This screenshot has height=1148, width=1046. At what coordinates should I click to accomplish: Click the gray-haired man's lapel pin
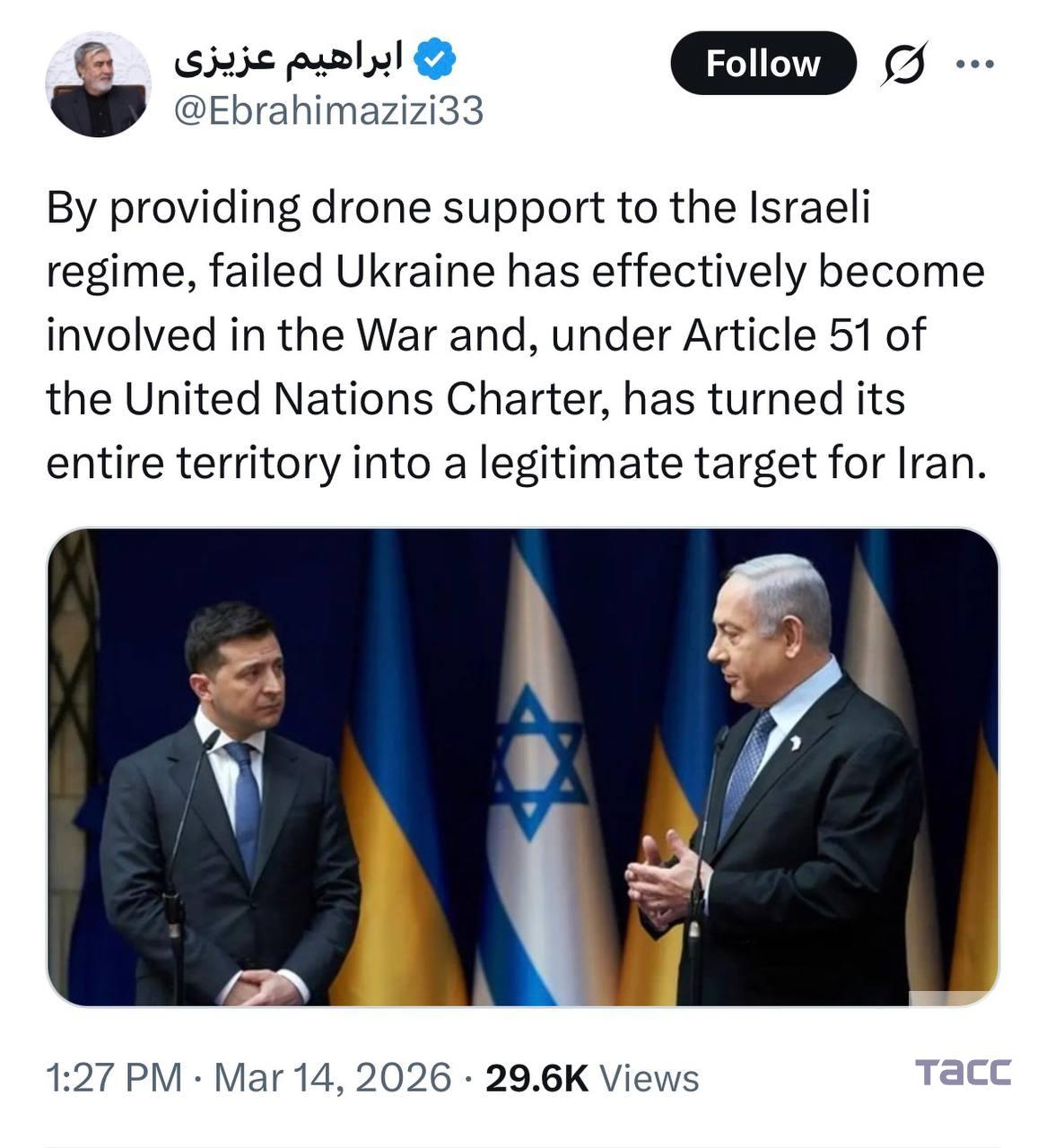click(x=794, y=744)
